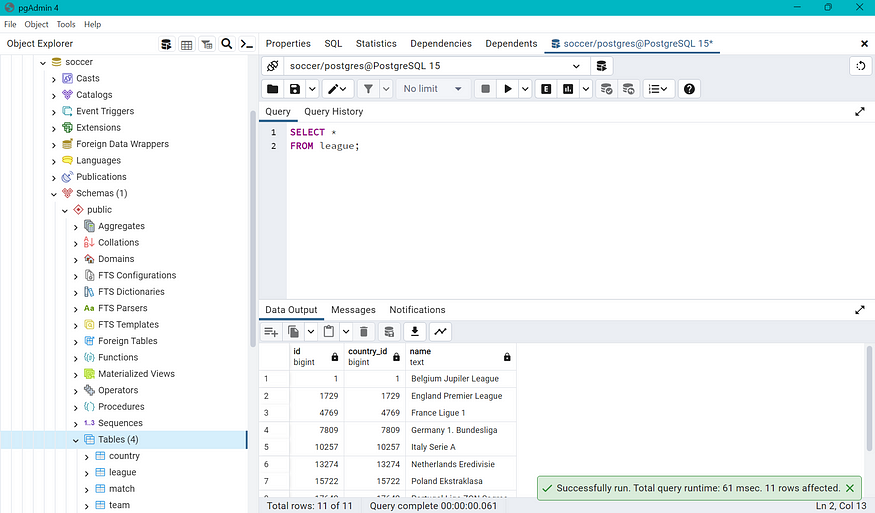Open the filter options dropdown arrow
This screenshot has height=513, width=875.
click(386, 89)
